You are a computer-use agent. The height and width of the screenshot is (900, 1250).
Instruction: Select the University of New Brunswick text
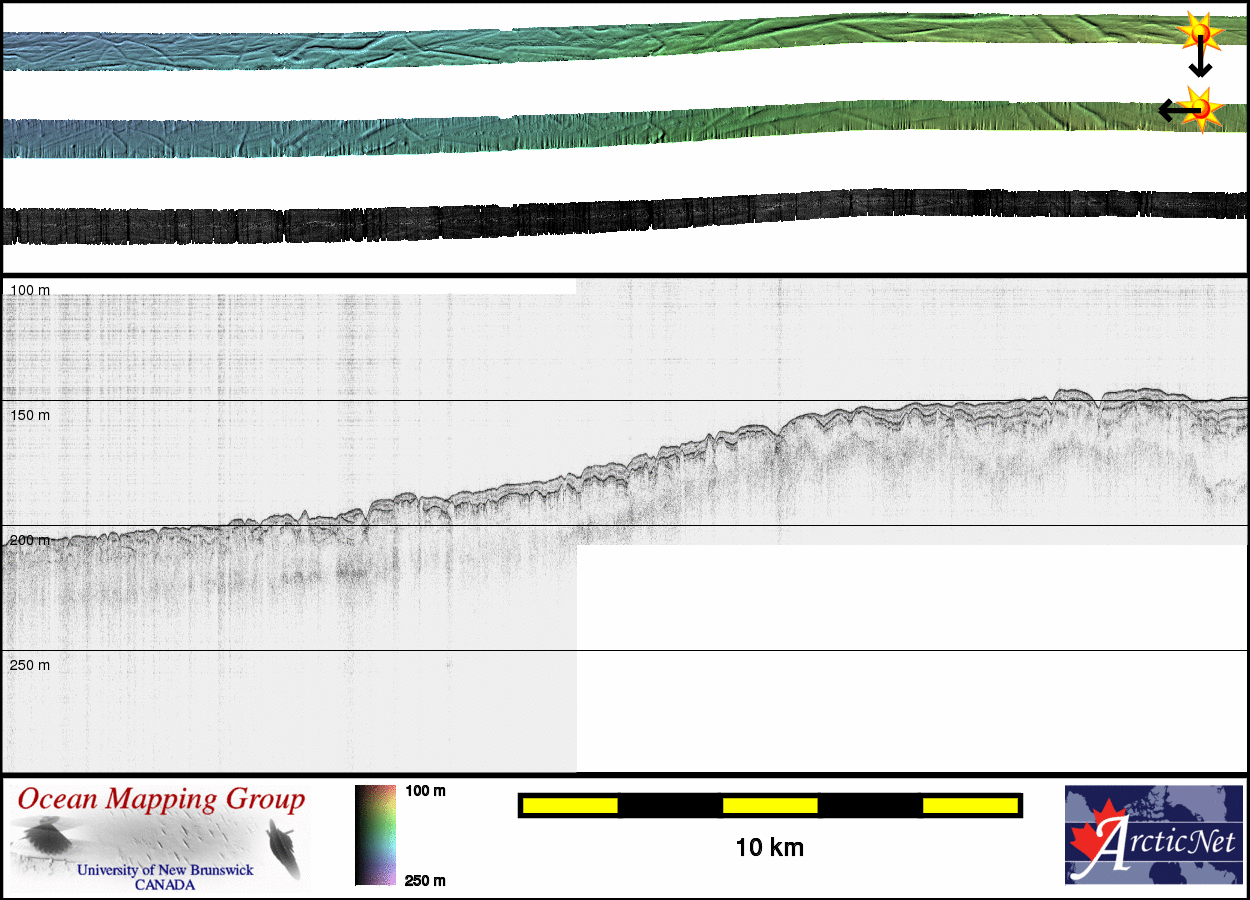coord(165,870)
